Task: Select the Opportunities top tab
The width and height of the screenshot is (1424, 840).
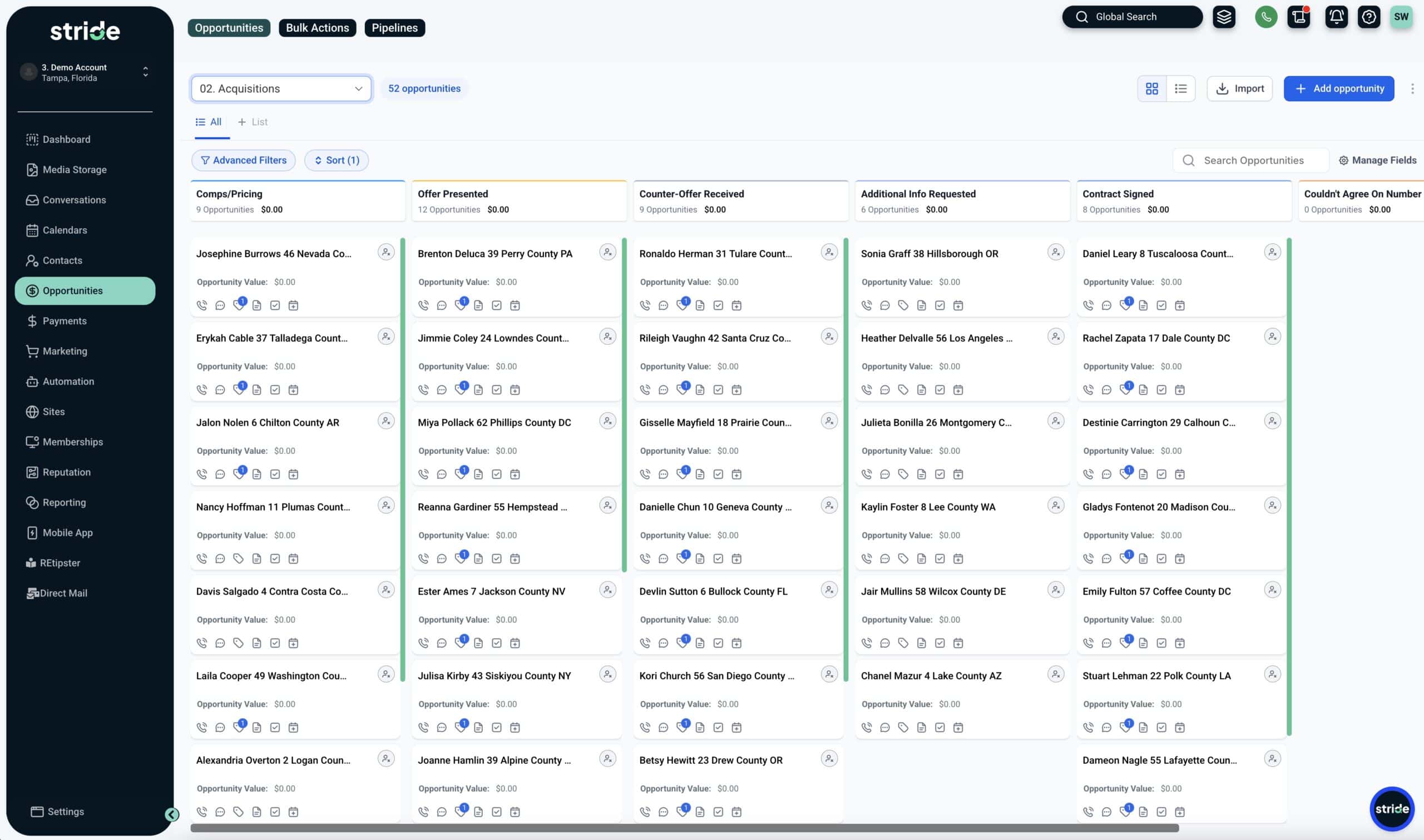Action: coord(229,28)
